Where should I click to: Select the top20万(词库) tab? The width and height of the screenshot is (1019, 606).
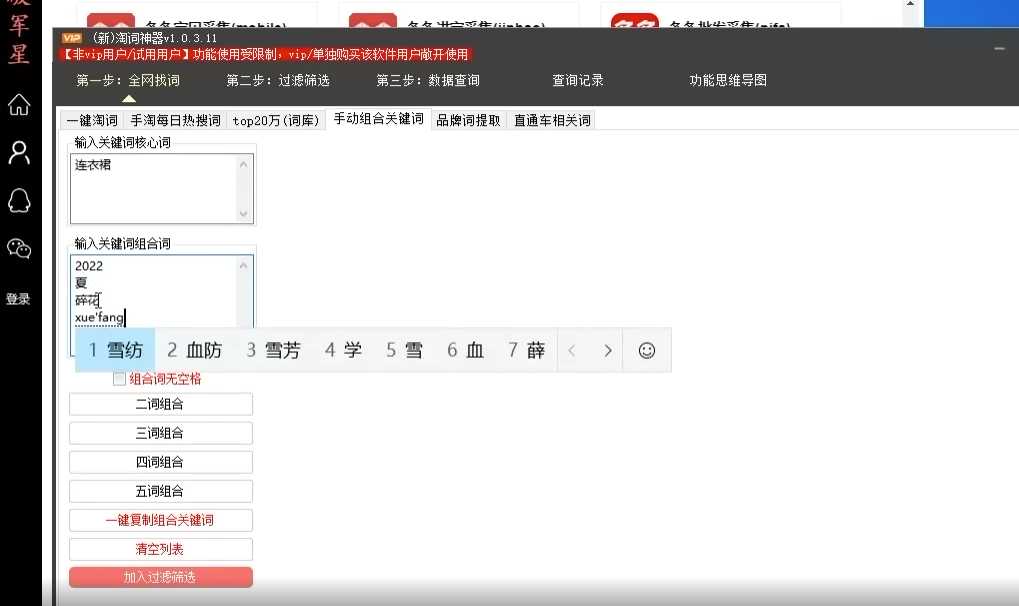coord(276,120)
